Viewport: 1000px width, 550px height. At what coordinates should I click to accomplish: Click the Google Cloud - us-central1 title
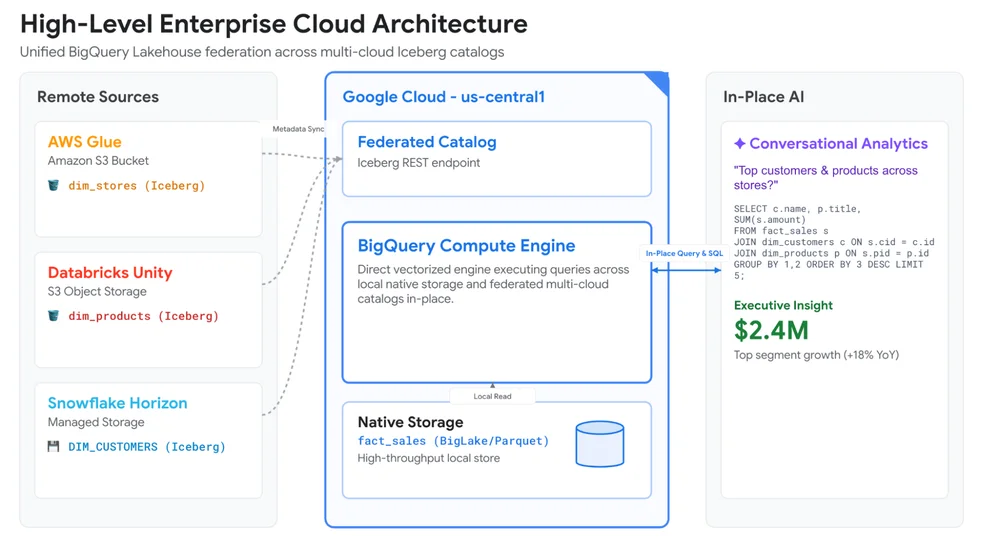[x=444, y=97]
